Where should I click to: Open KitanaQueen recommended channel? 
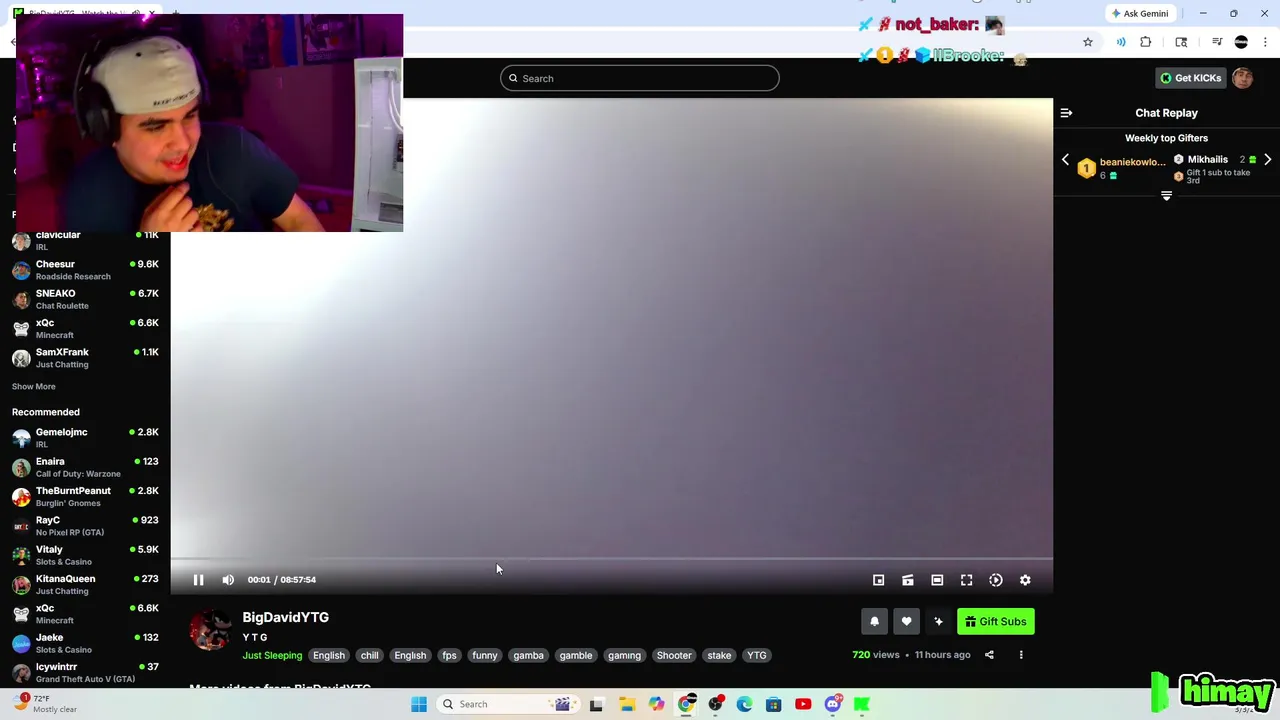(x=85, y=584)
